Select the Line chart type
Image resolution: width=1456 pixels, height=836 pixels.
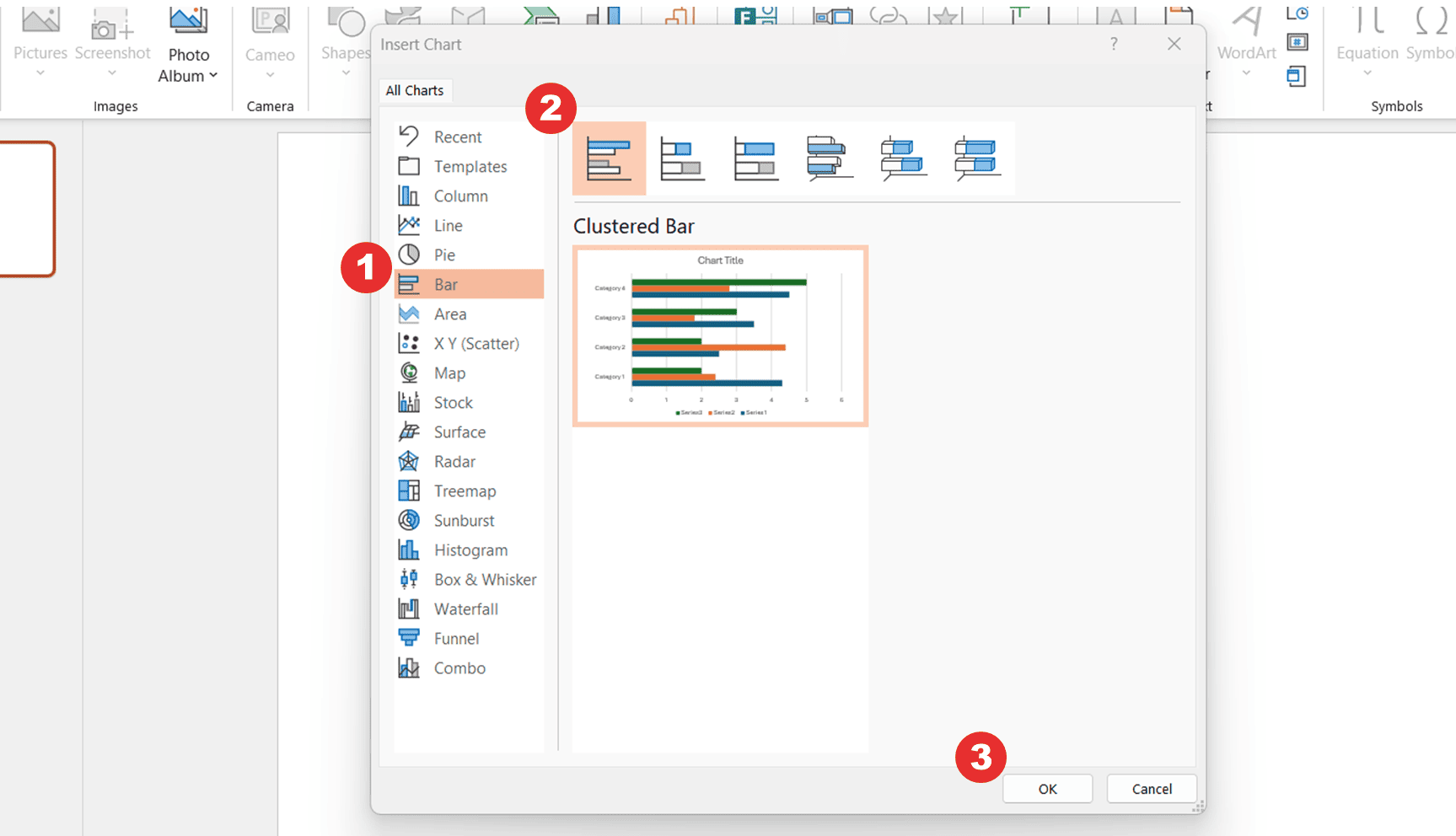point(448,225)
